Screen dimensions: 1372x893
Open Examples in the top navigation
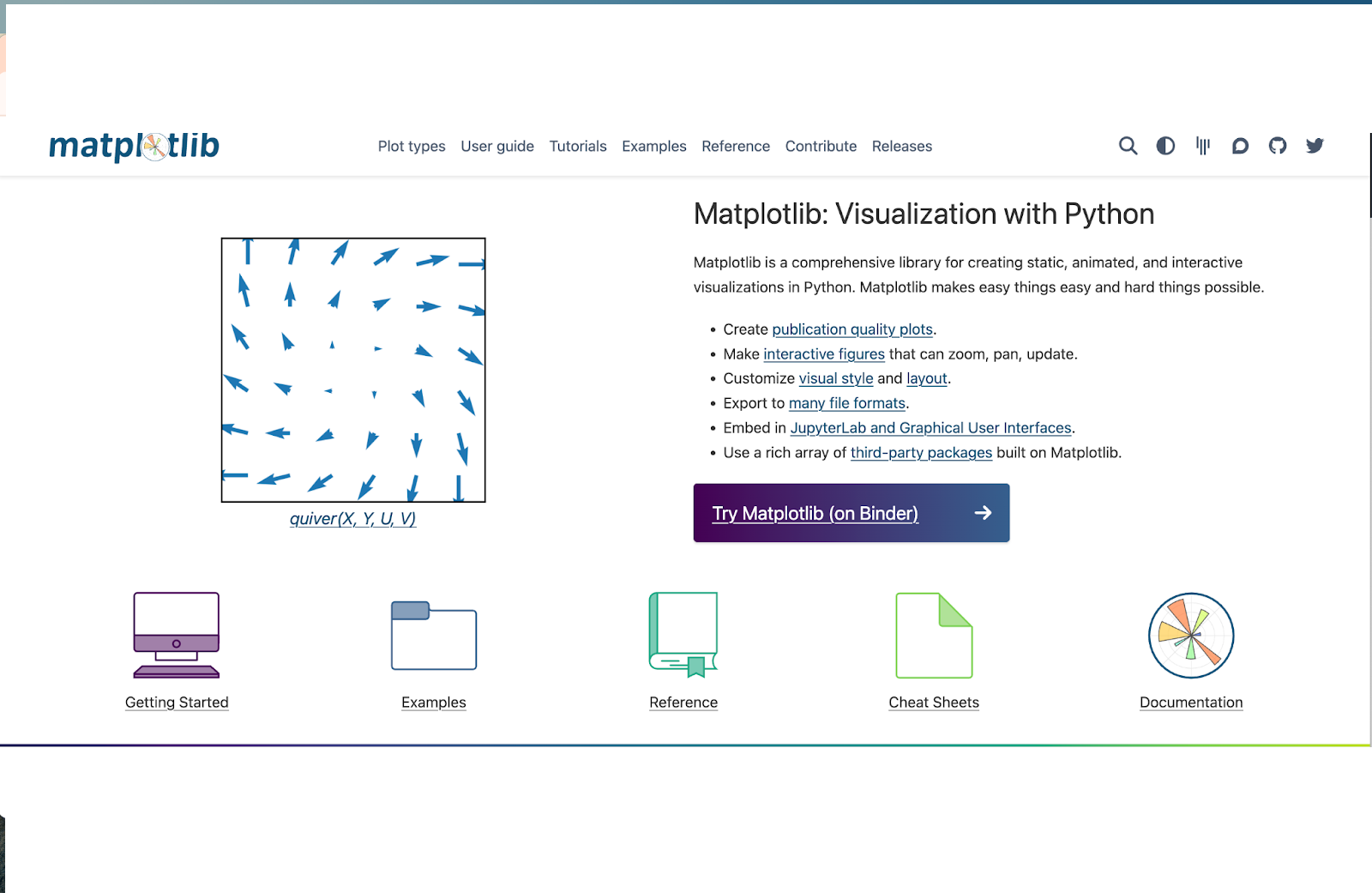click(654, 146)
